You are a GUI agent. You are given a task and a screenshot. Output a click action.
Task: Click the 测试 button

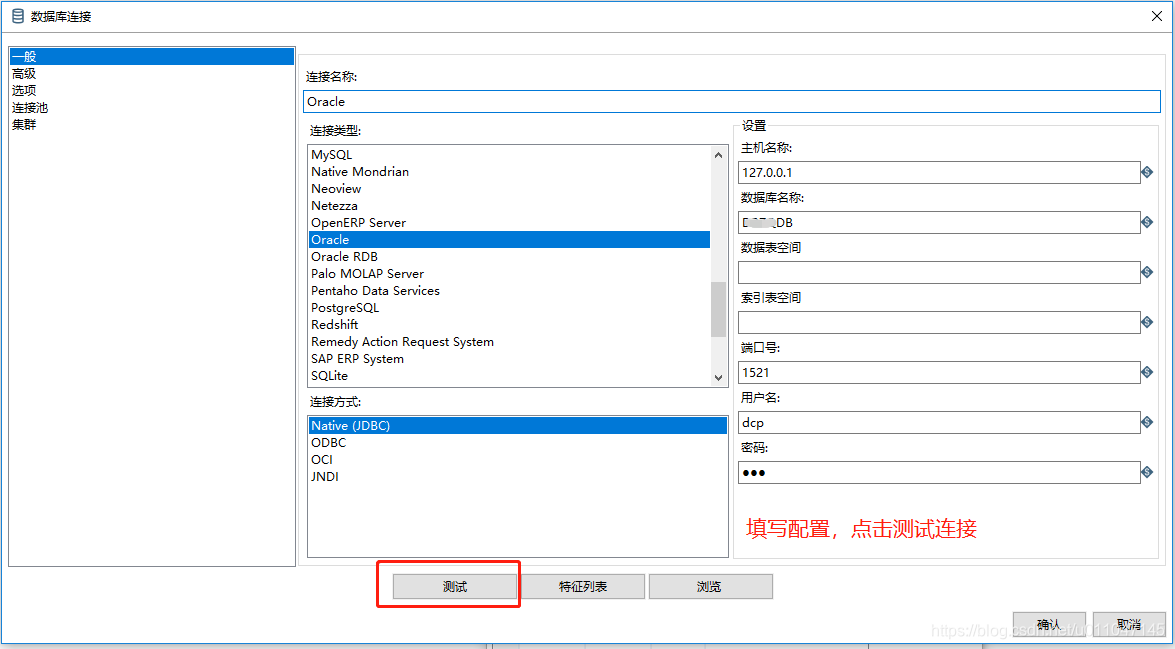tap(455, 586)
